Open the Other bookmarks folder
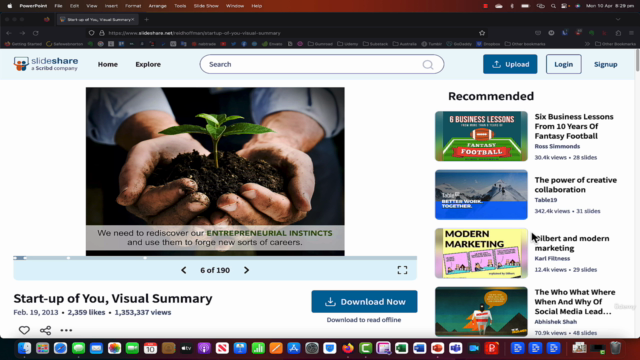This screenshot has width=640, height=360. [x=525, y=44]
